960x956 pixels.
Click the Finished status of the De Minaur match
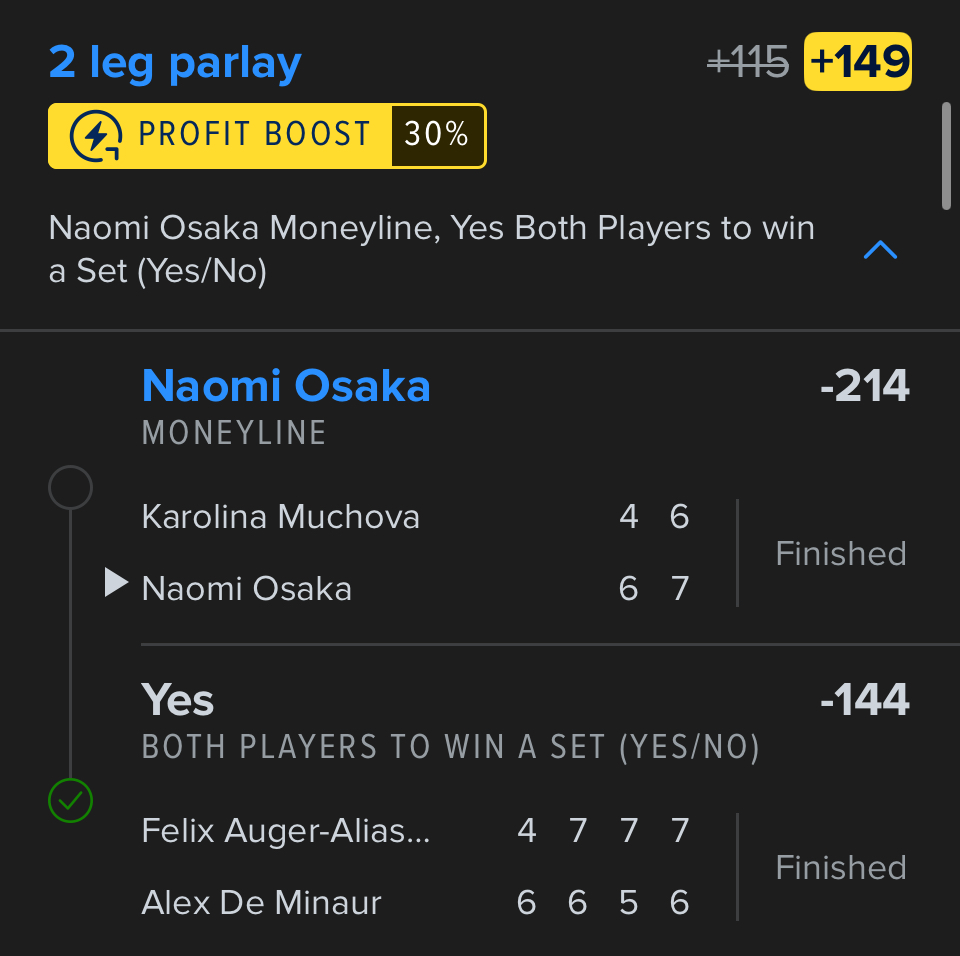point(840,867)
